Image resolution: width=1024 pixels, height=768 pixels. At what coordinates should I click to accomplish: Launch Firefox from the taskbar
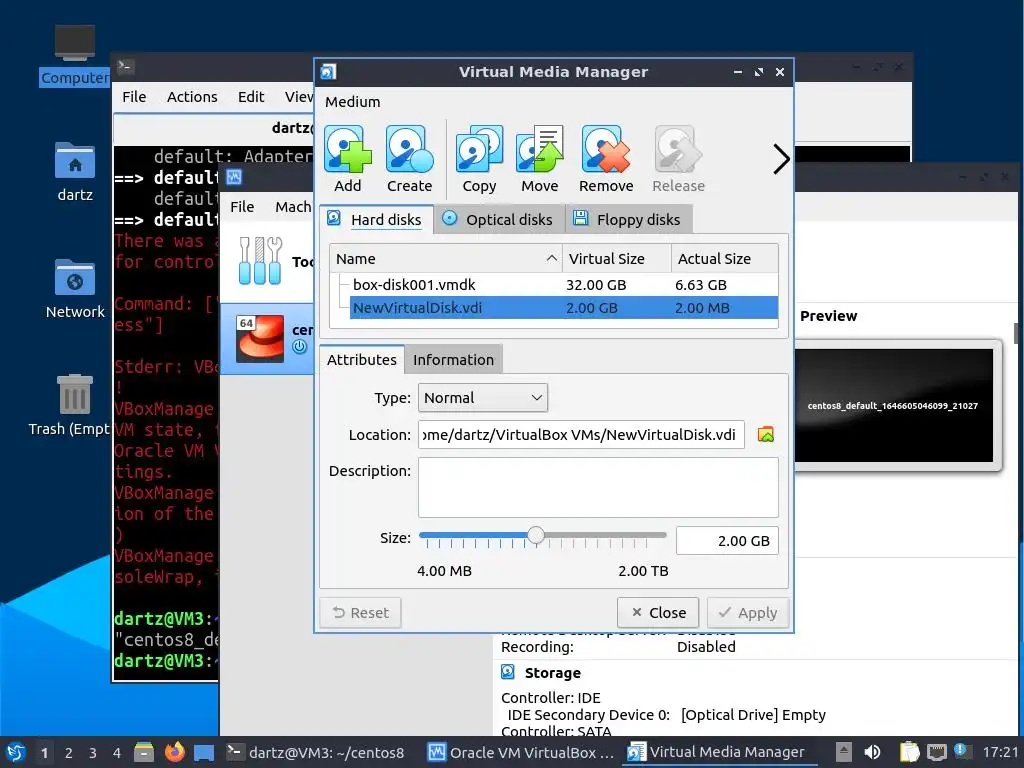point(174,752)
